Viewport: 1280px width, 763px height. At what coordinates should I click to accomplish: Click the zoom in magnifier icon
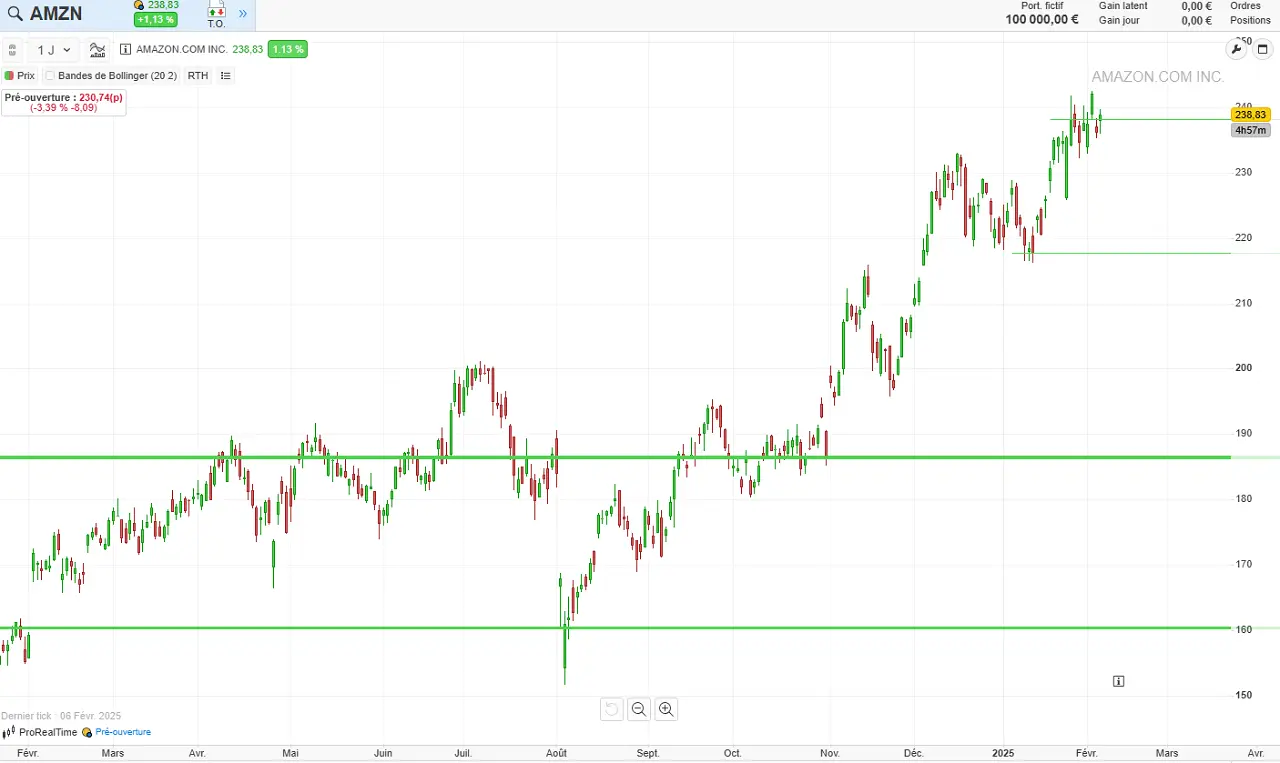(666, 709)
